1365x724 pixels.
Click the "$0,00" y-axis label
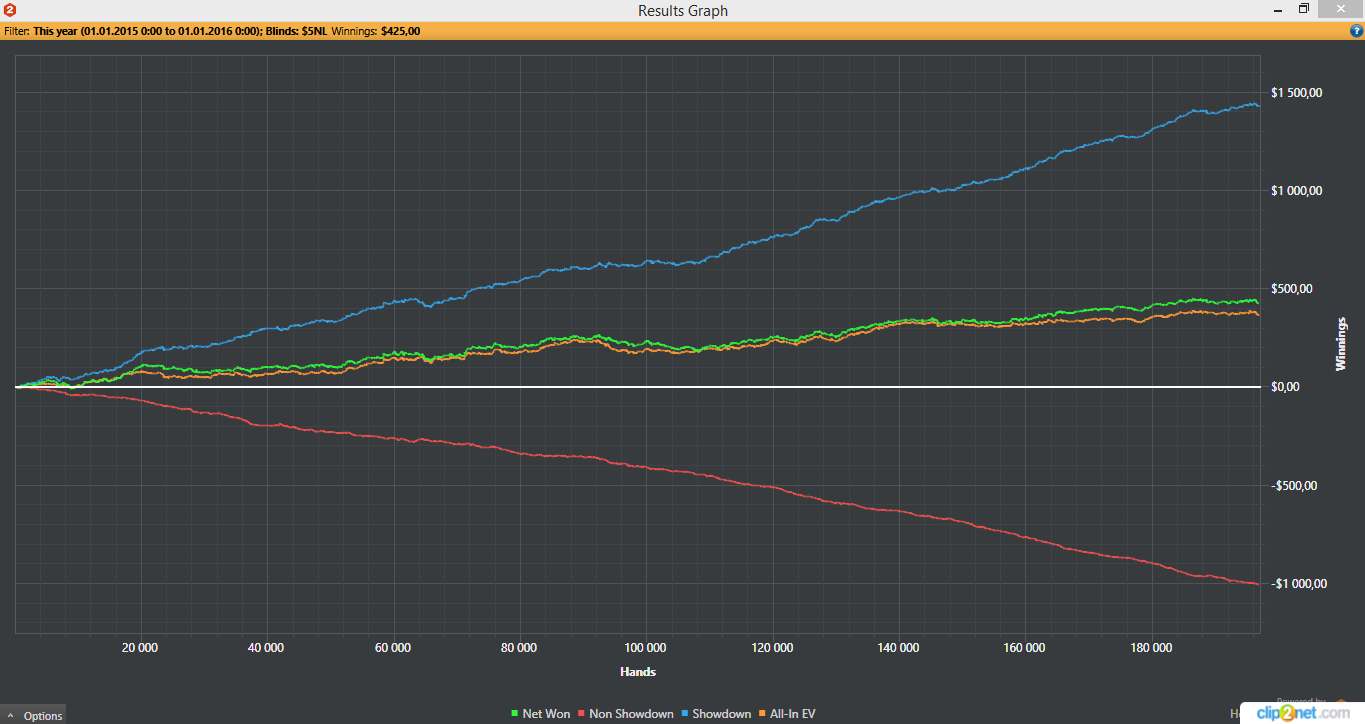(1285, 387)
